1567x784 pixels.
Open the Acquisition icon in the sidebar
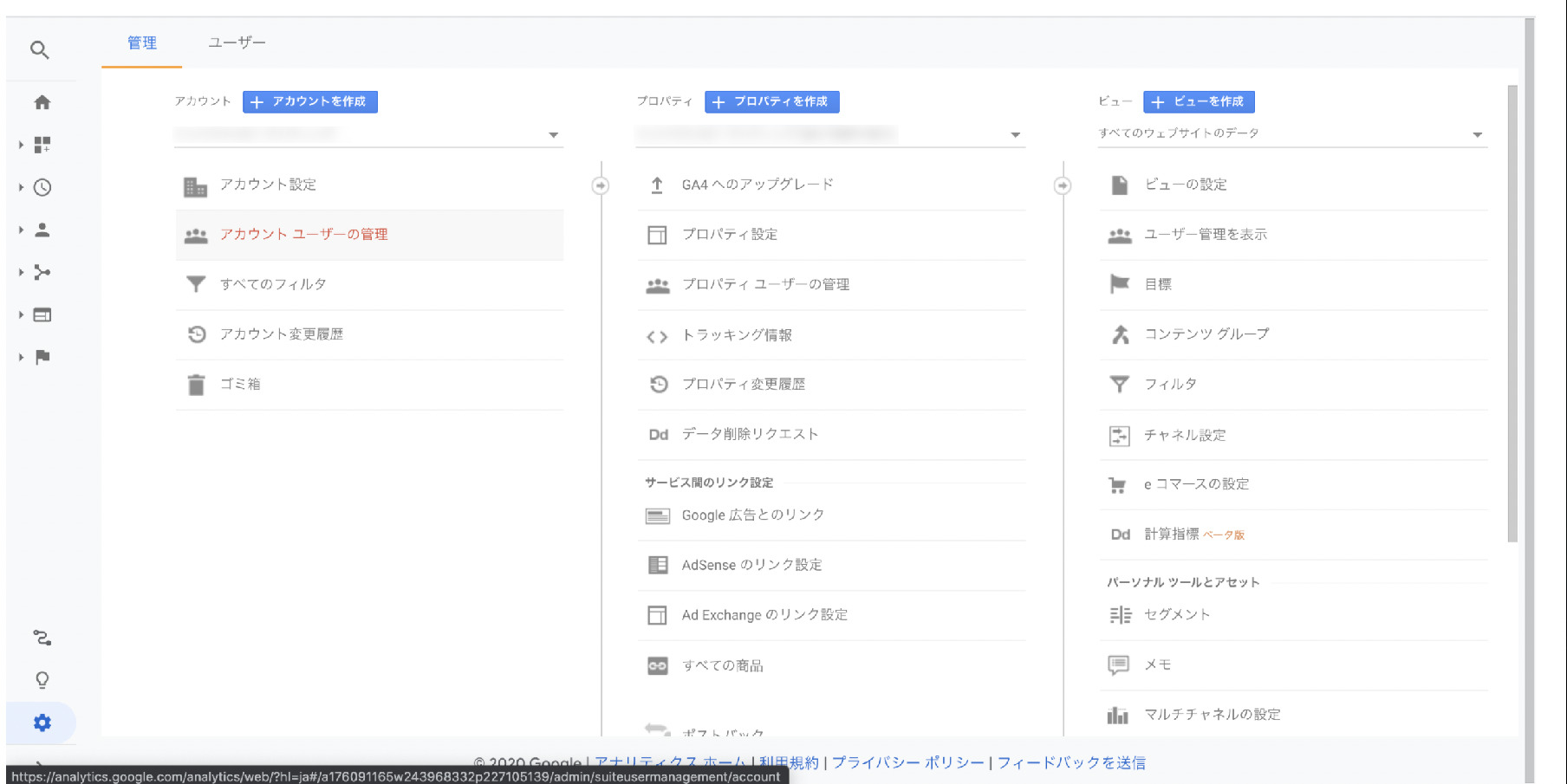(x=43, y=272)
